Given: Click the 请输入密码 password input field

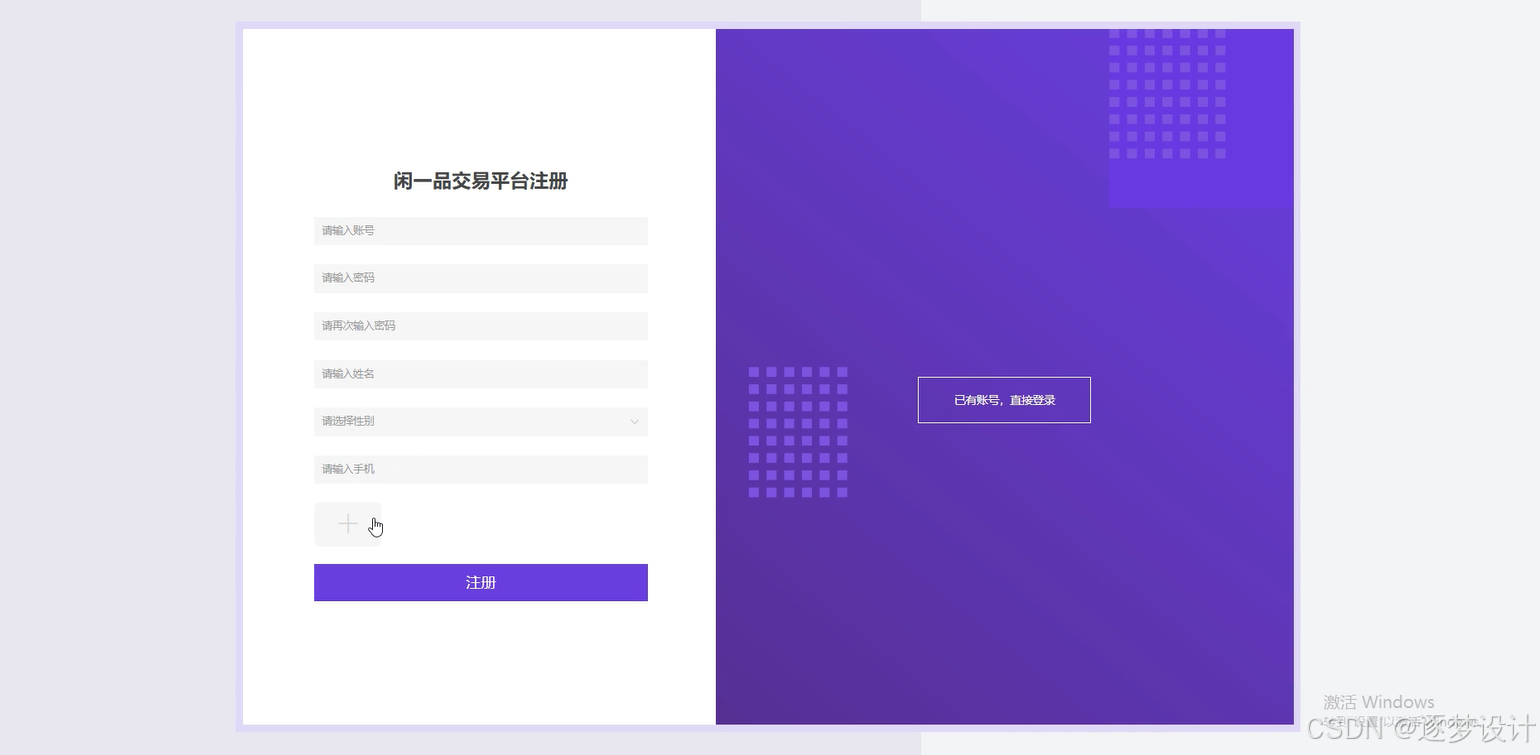Looking at the screenshot, I should (x=480, y=277).
